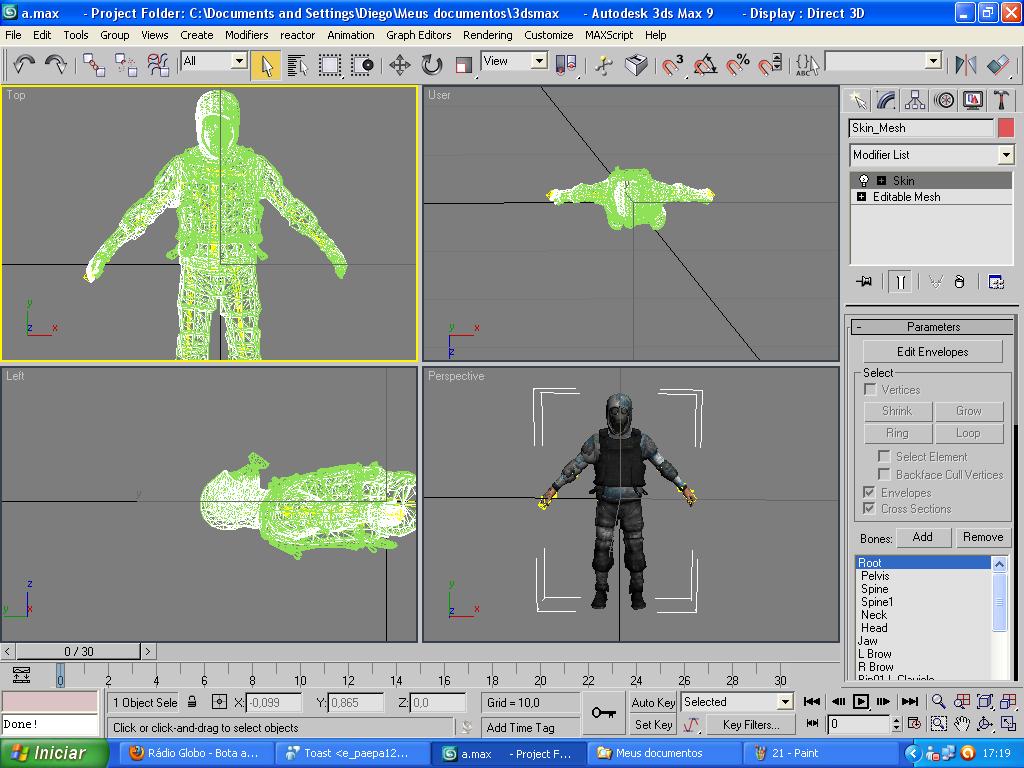Open the Modifiers menu
This screenshot has height=768, width=1024.
[x=246, y=35]
